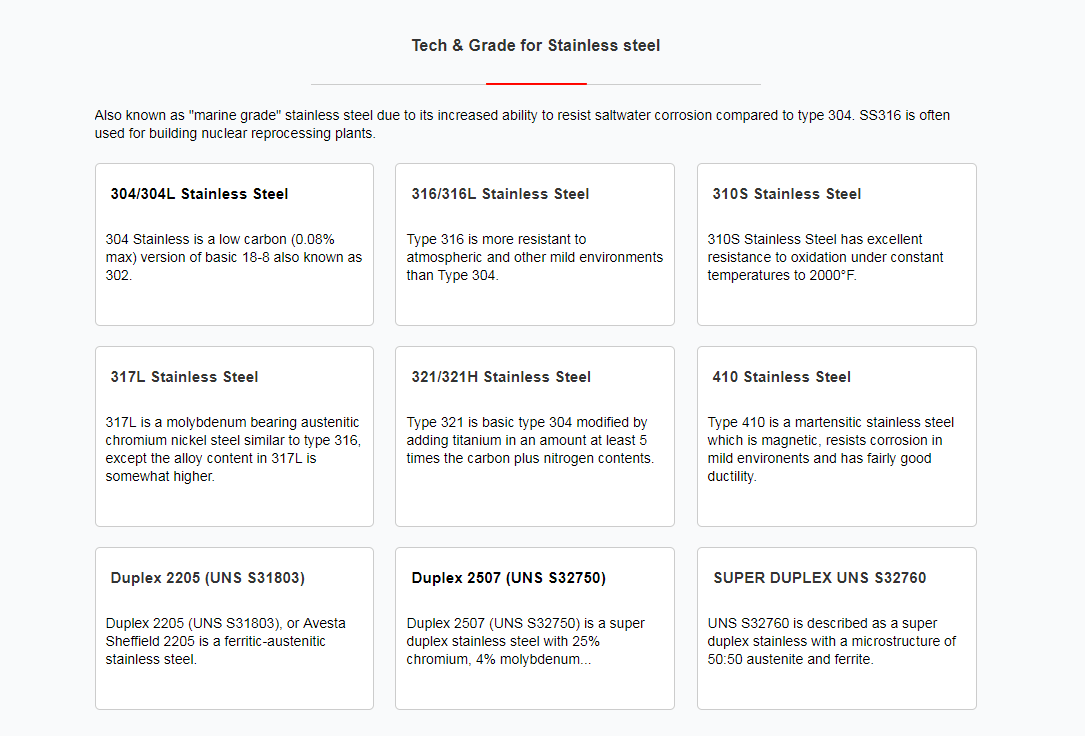Image resolution: width=1085 pixels, height=736 pixels.
Task: Click the 321/321H Stainless Steel title
Action: tap(501, 377)
